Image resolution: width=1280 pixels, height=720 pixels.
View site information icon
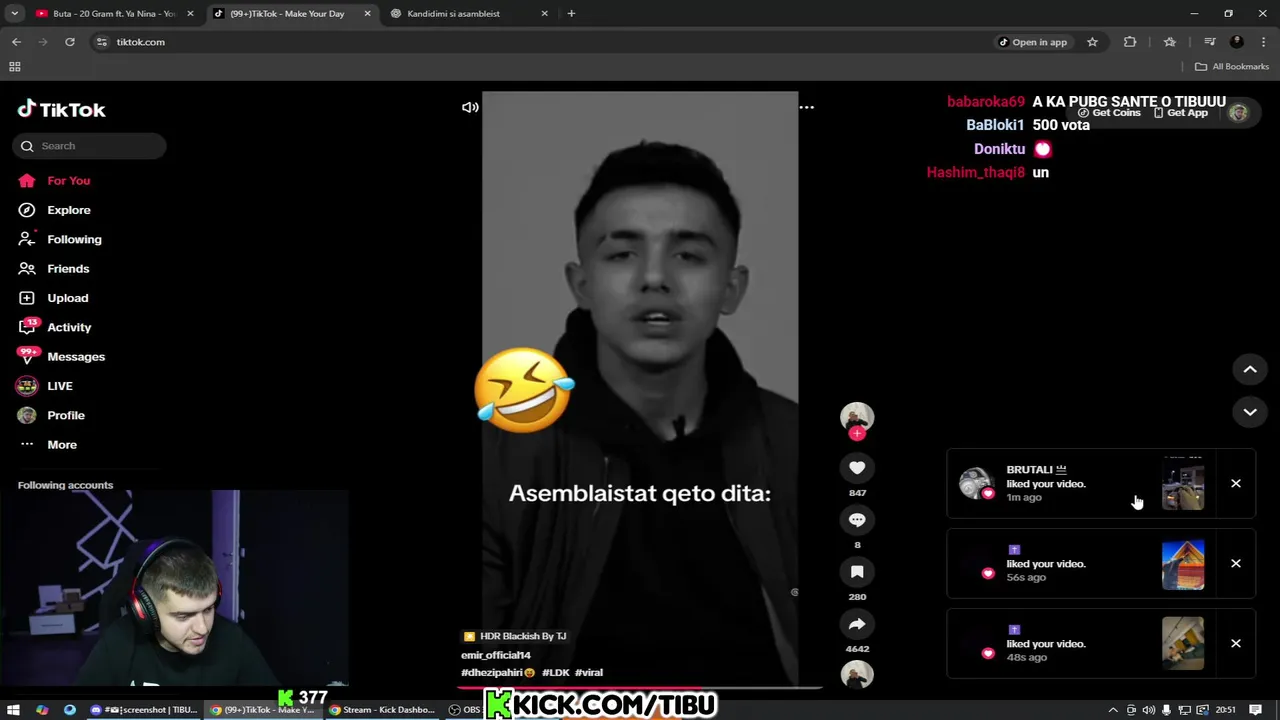pyautogui.click(x=101, y=42)
